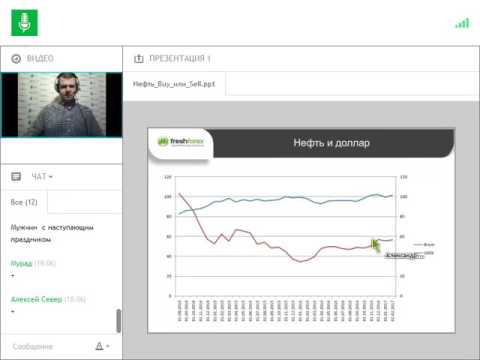Image resolution: width=480 pixels, height=360 pixels.
Task: Click the chat scrollbar thumb
Action: (x=118, y=321)
